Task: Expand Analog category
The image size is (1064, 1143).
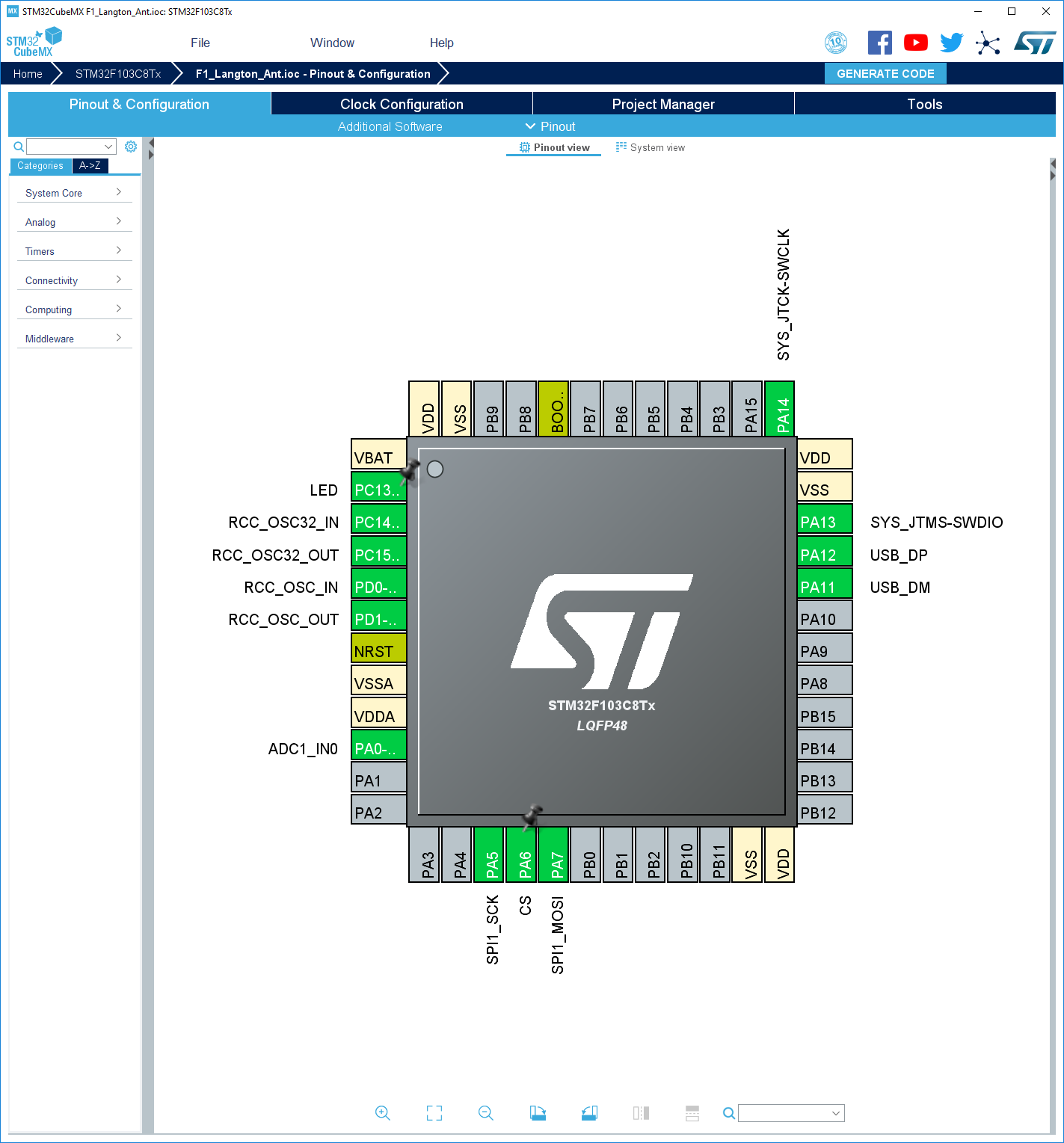Action: (74, 222)
